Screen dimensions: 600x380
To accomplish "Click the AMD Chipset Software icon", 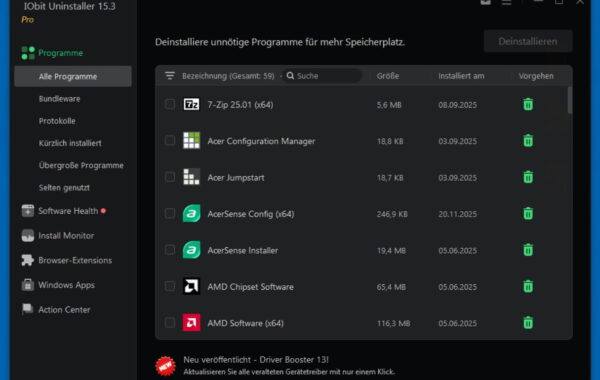I will pyautogui.click(x=191, y=286).
